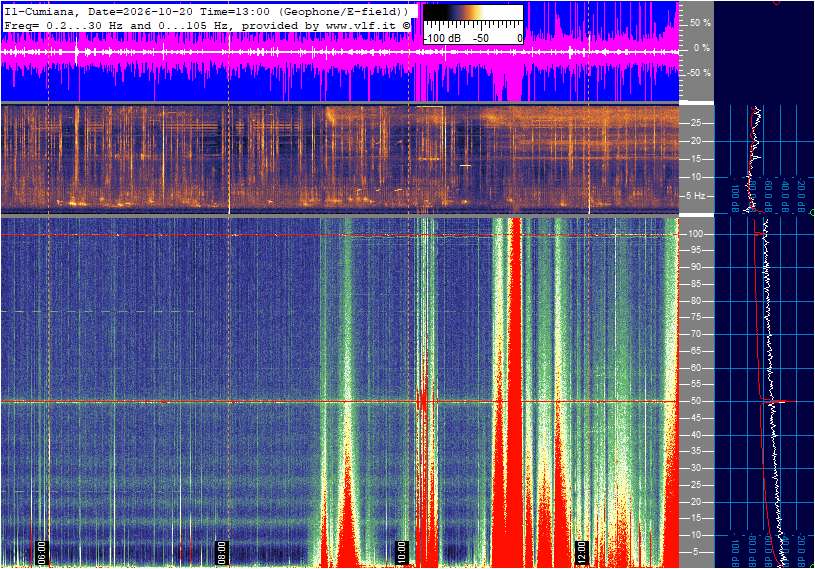Click the 30 Hz label on E-field axis
This screenshot has width=815, height=569.
point(695,468)
